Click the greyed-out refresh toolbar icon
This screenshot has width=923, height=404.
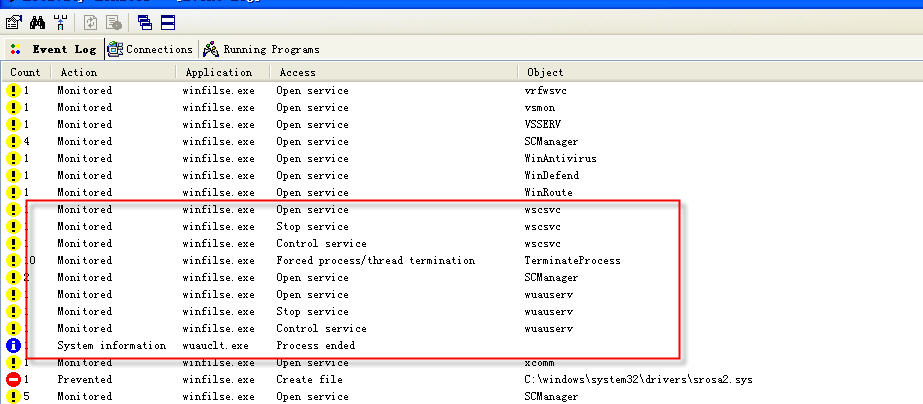(x=90, y=21)
